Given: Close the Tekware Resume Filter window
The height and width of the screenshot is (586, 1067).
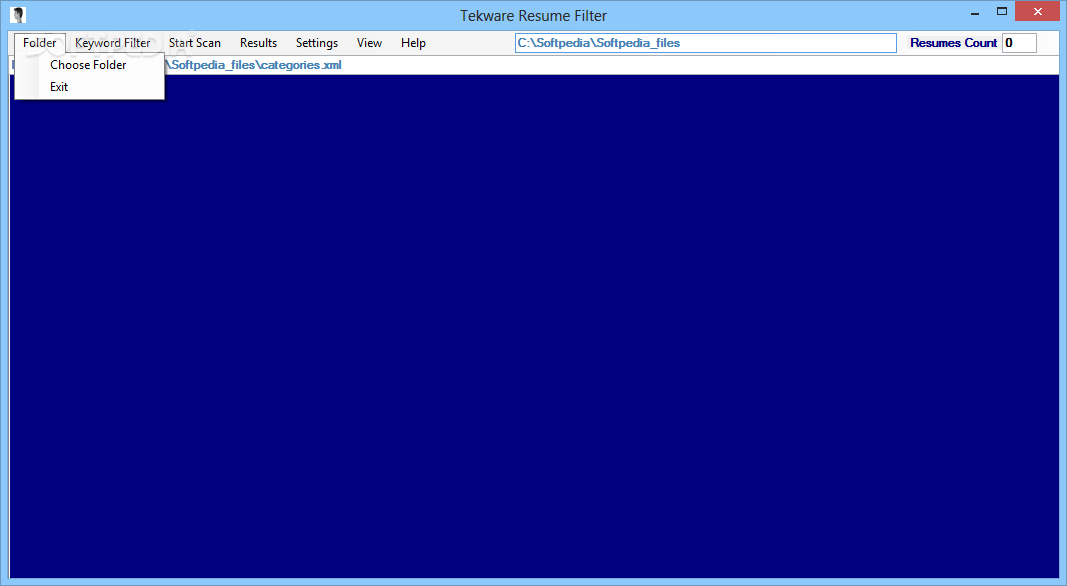Looking at the screenshot, I should (1038, 12).
